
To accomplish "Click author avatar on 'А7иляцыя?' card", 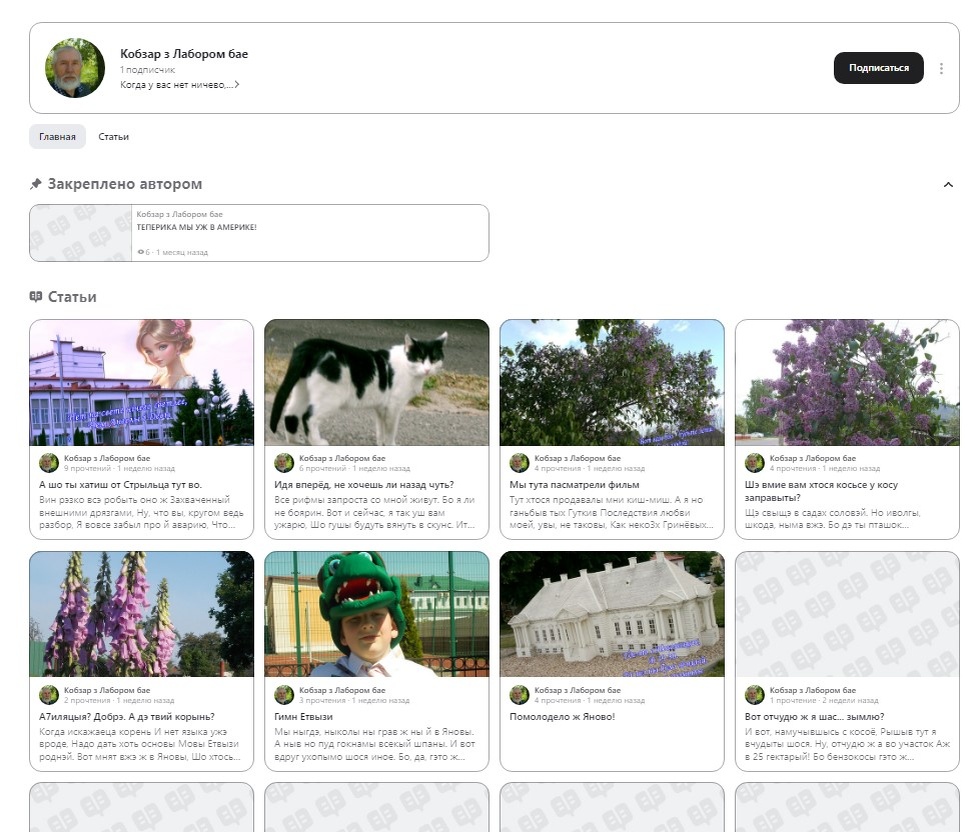I will 49,695.
